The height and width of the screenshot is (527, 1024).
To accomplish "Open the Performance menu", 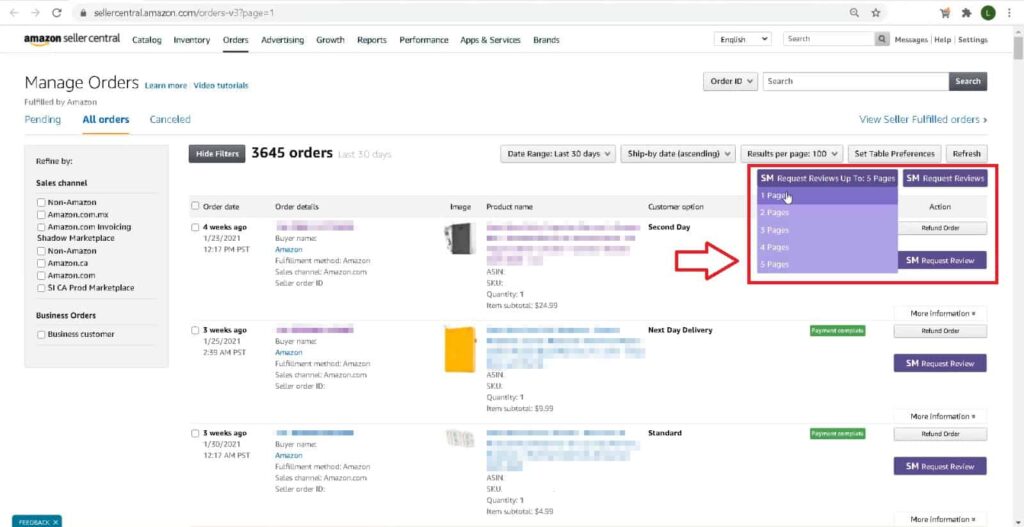I will point(424,40).
